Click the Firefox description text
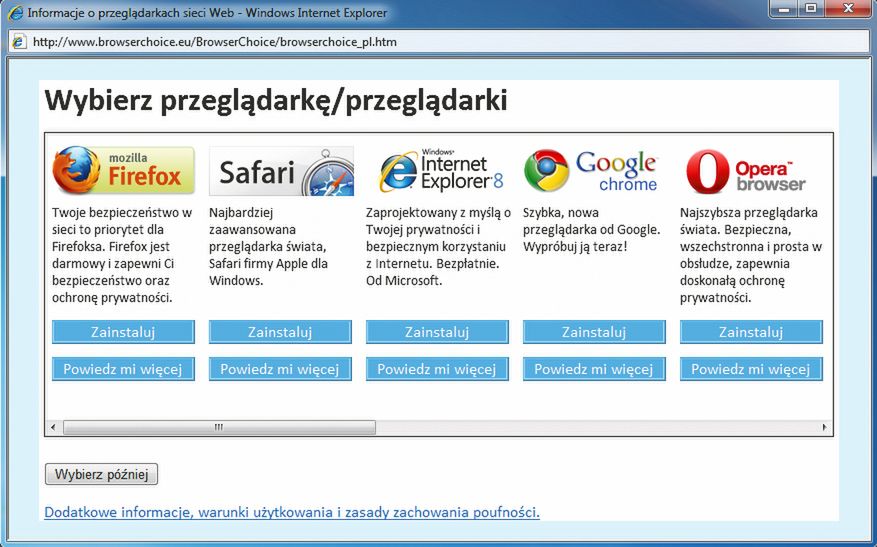 122,255
